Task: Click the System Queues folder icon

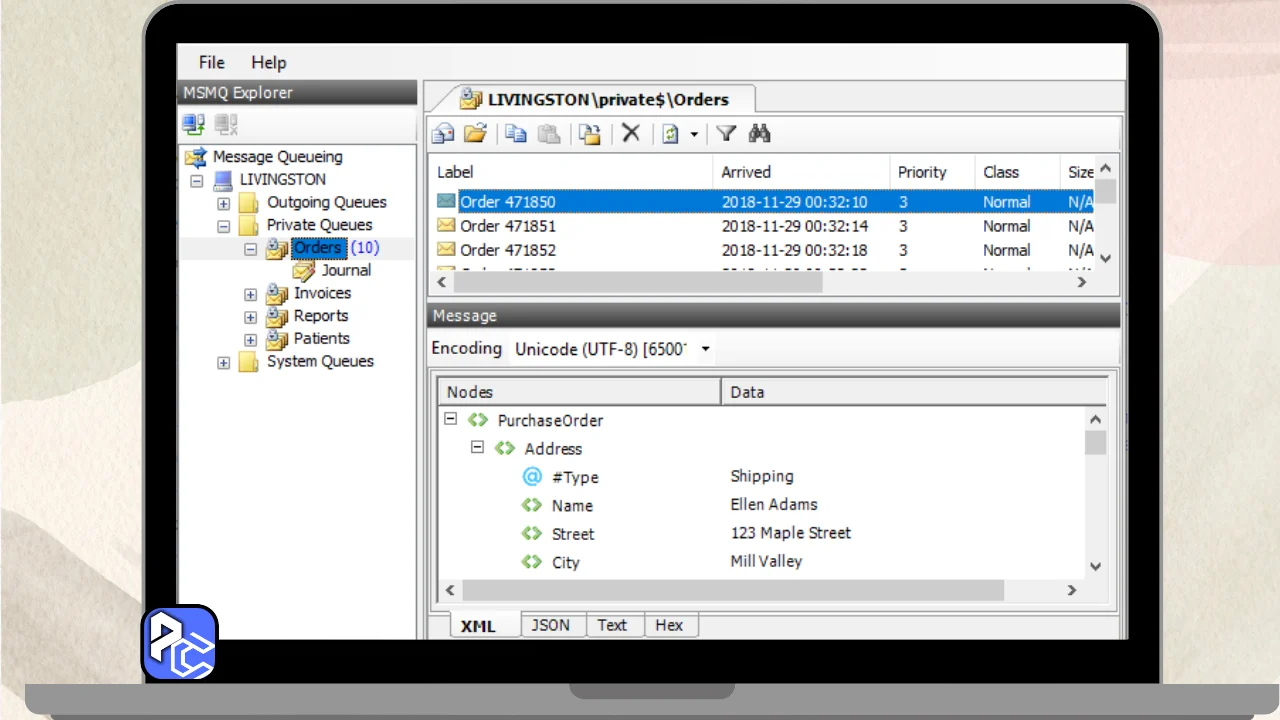Action: click(x=249, y=362)
